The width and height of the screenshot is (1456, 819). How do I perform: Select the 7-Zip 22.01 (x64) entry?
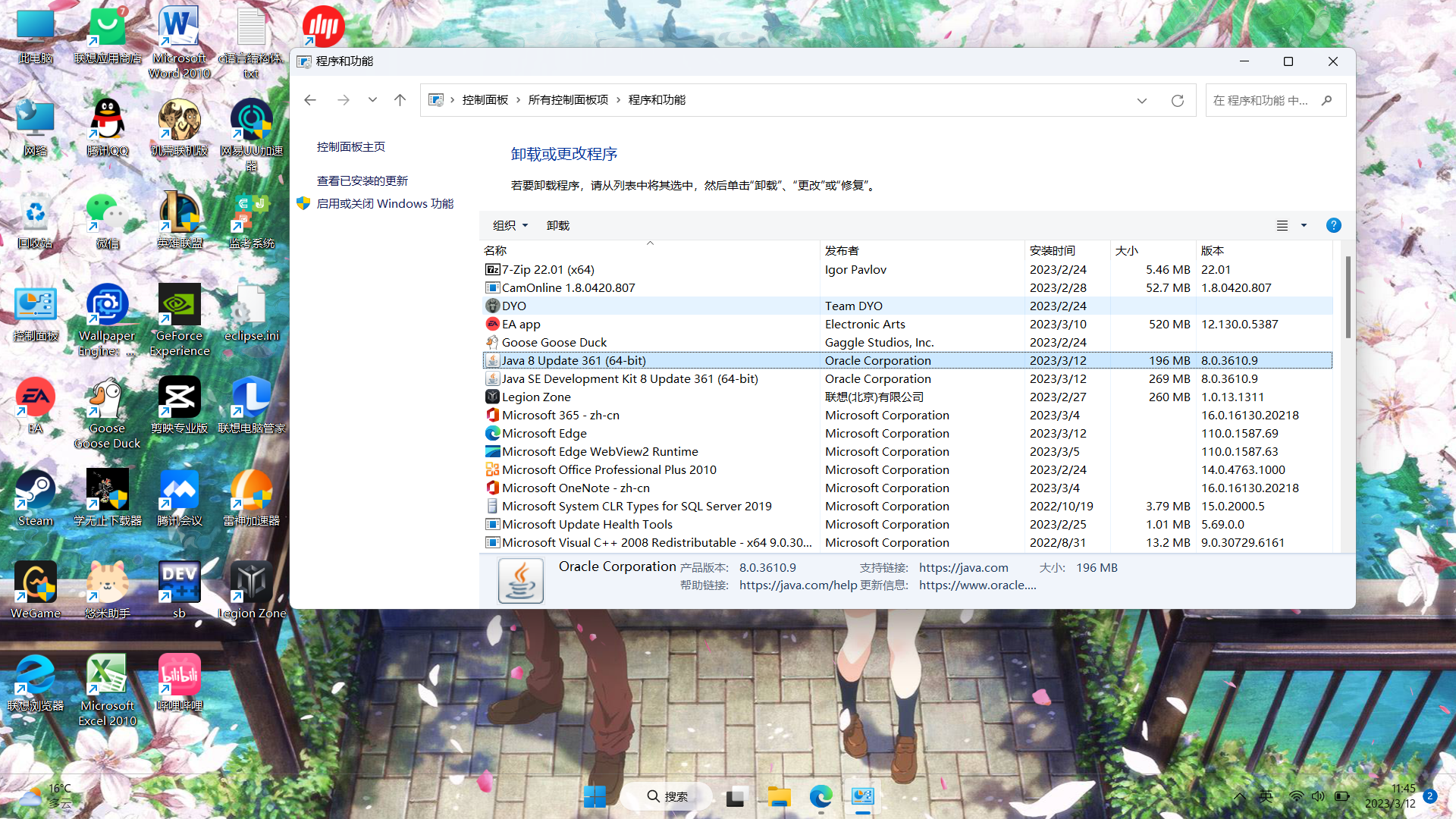pos(548,269)
